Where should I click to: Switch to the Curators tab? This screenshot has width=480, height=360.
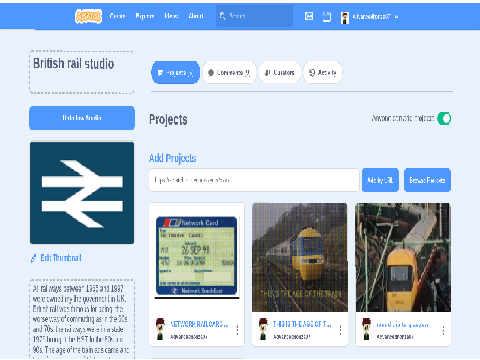point(280,72)
